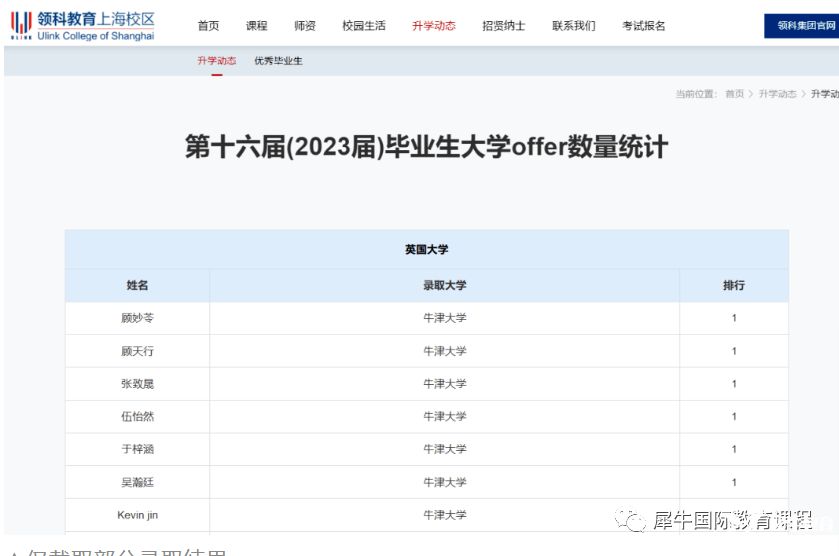Go to the 联系我们 page
Screen dimensions: 839x556
point(573,26)
